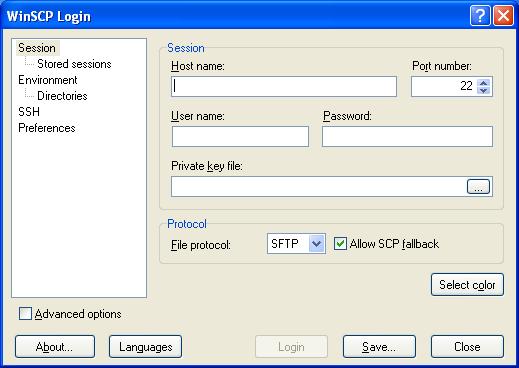Increase port number with up arrow

pos(484,83)
